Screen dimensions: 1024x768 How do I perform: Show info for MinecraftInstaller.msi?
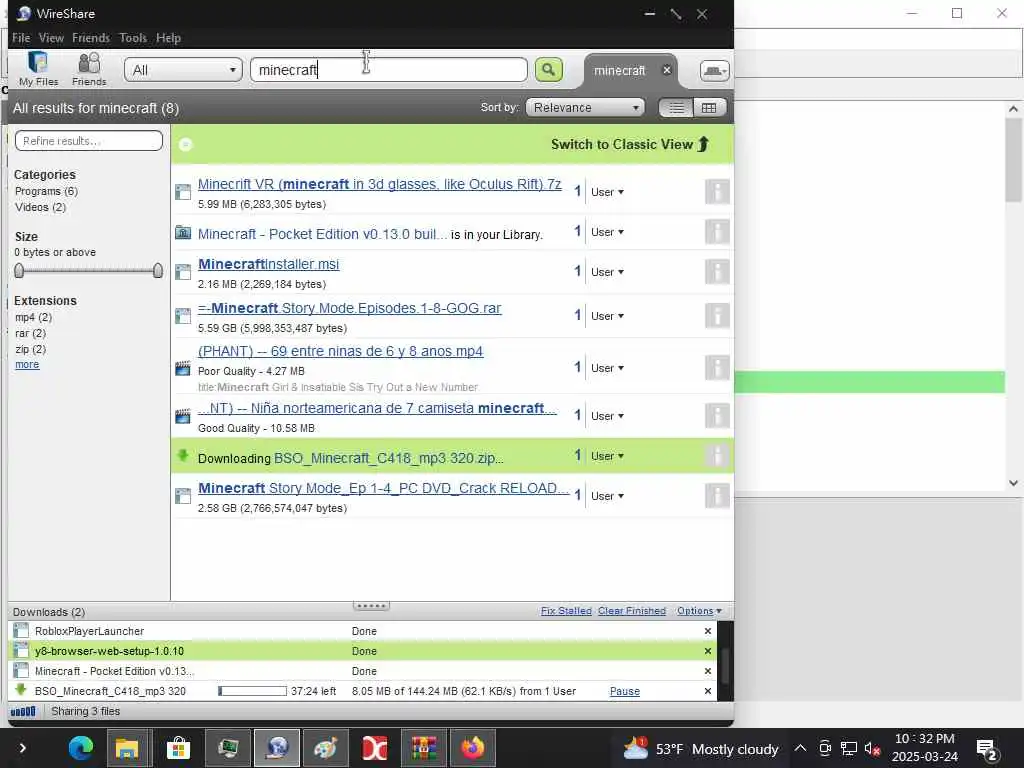pyautogui.click(x=717, y=272)
